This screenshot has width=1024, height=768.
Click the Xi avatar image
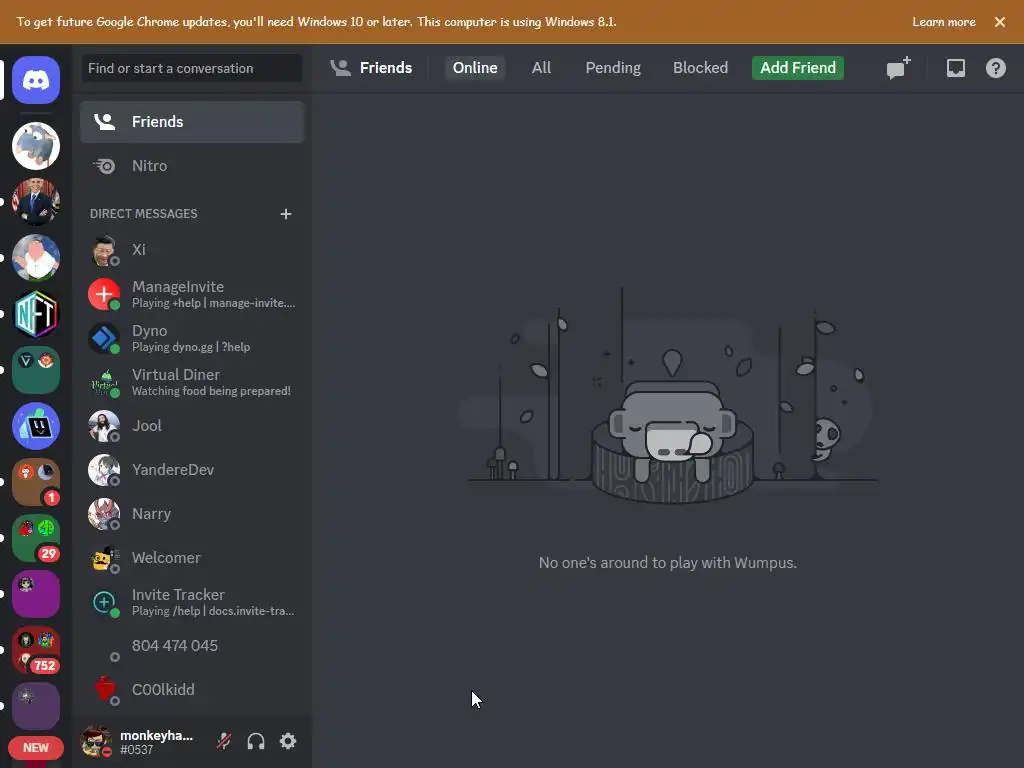coord(104,250)
